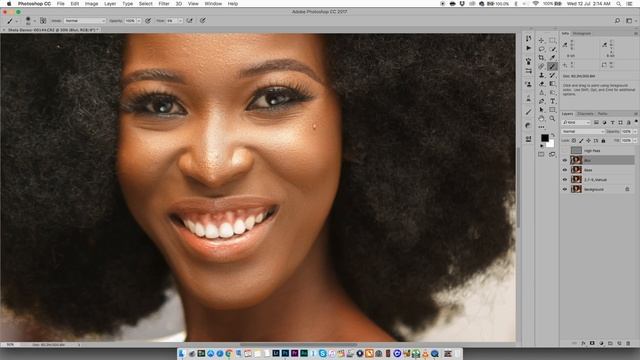Viewport: 640px width, 360px height.
Task: Open layer blend mode dropdown
Action: tap(583, 131)
